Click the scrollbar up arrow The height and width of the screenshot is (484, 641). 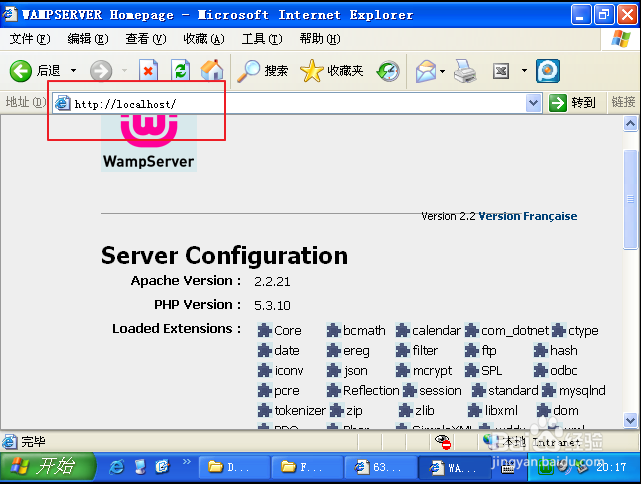630,123
